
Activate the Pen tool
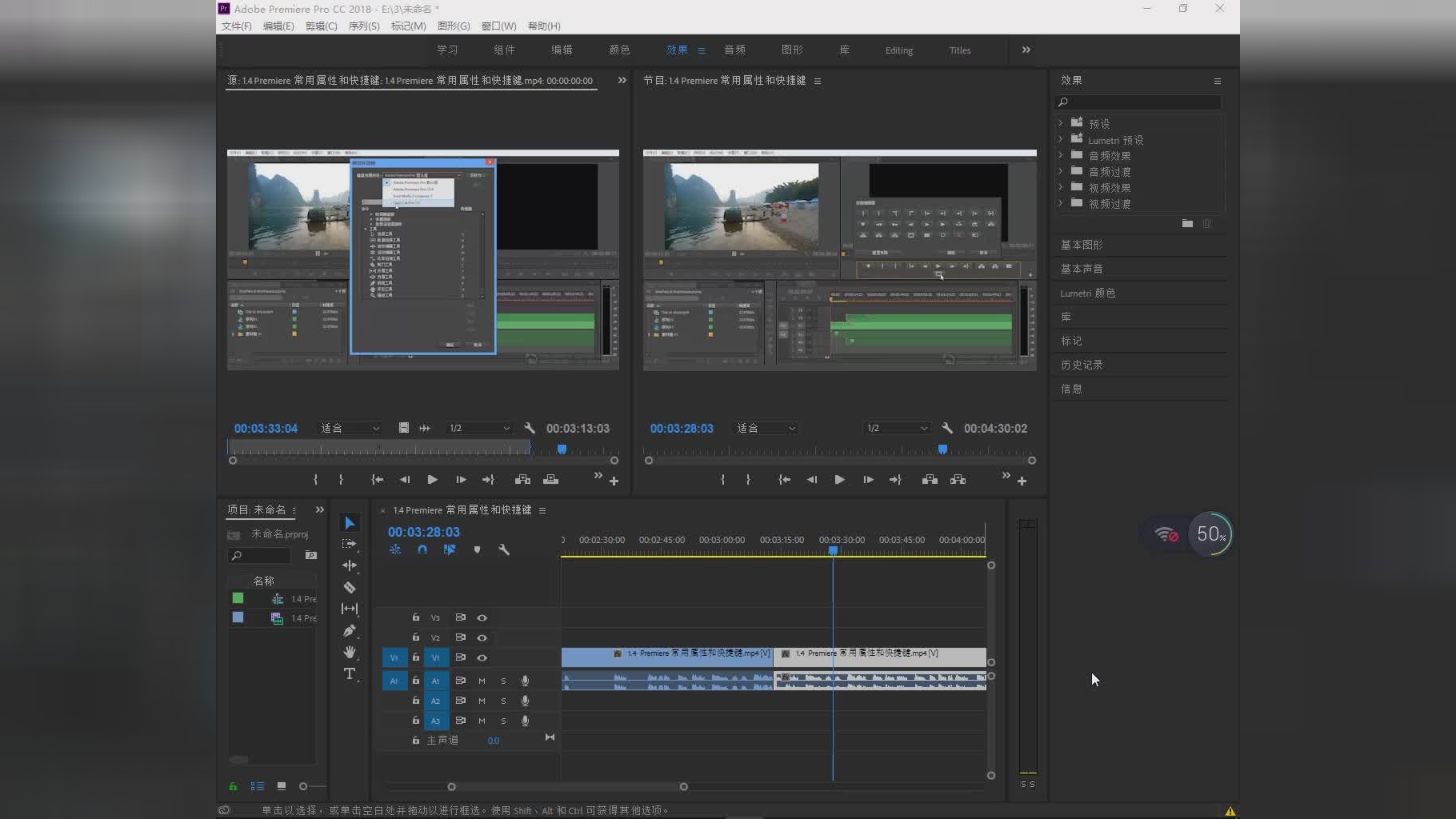350,630
